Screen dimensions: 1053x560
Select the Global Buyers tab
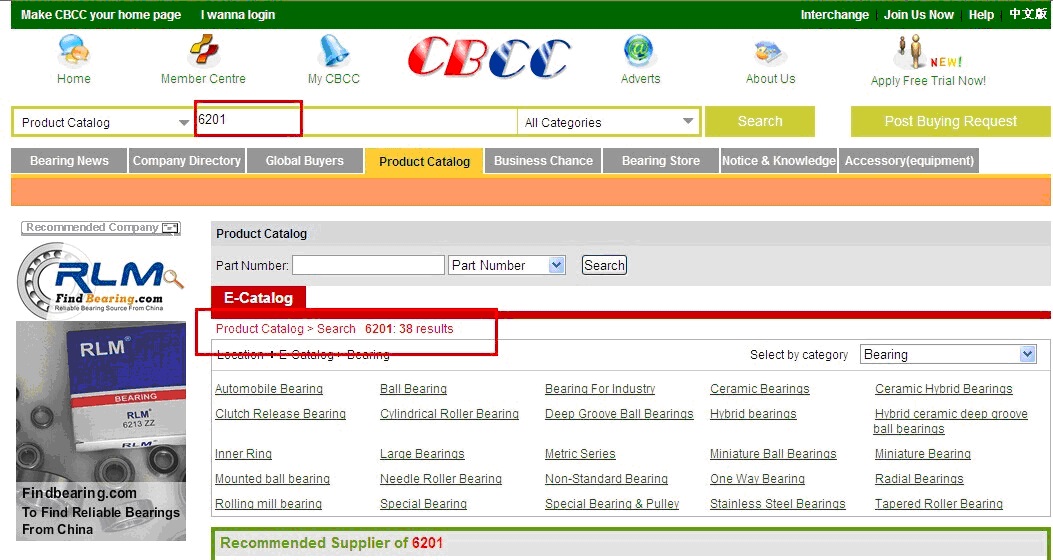(304, 161)
